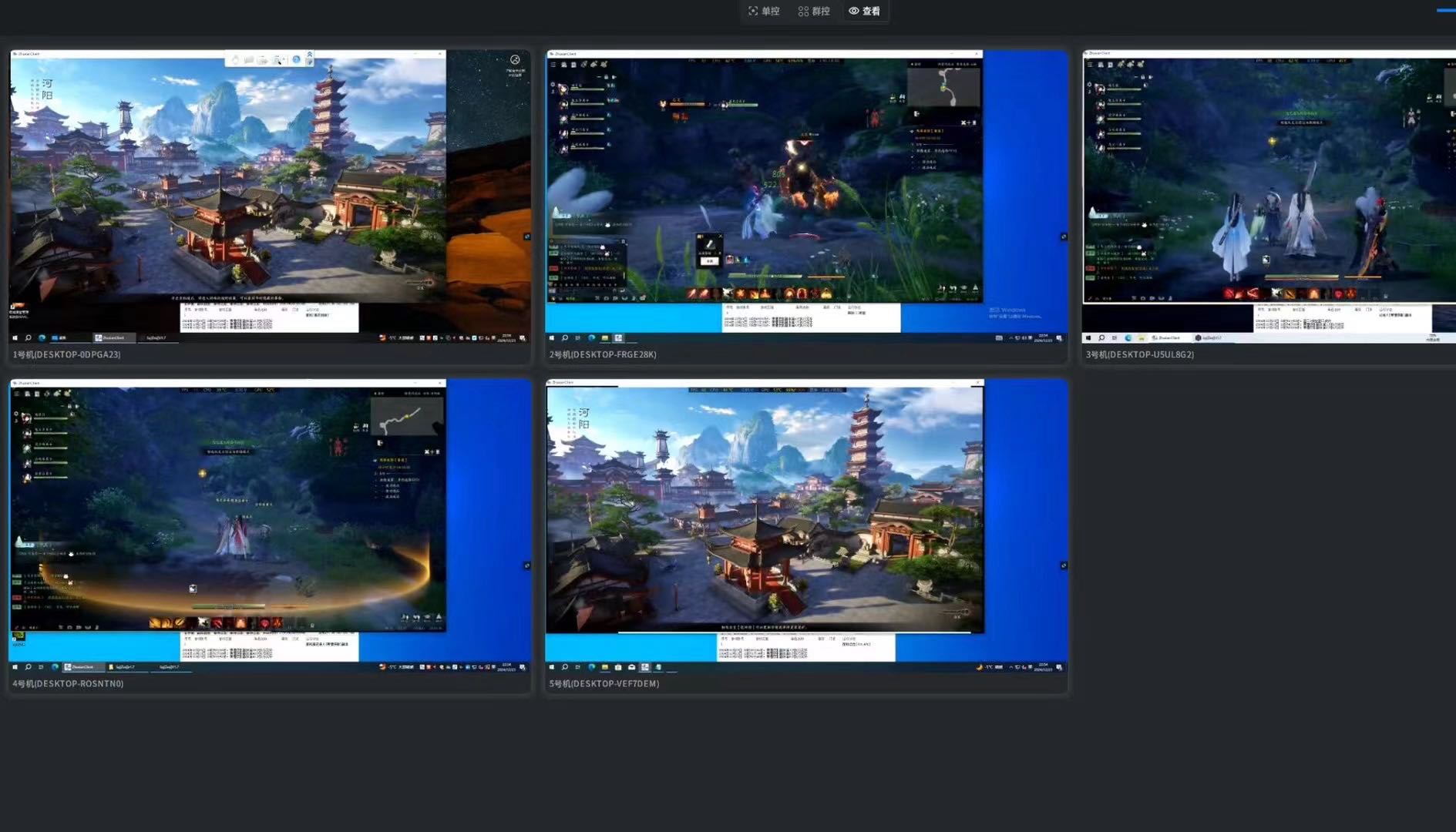Open Windows Start on 1号机 taskbar
The width and height of the screenshot is (1456, 832).
click(15, 337)
